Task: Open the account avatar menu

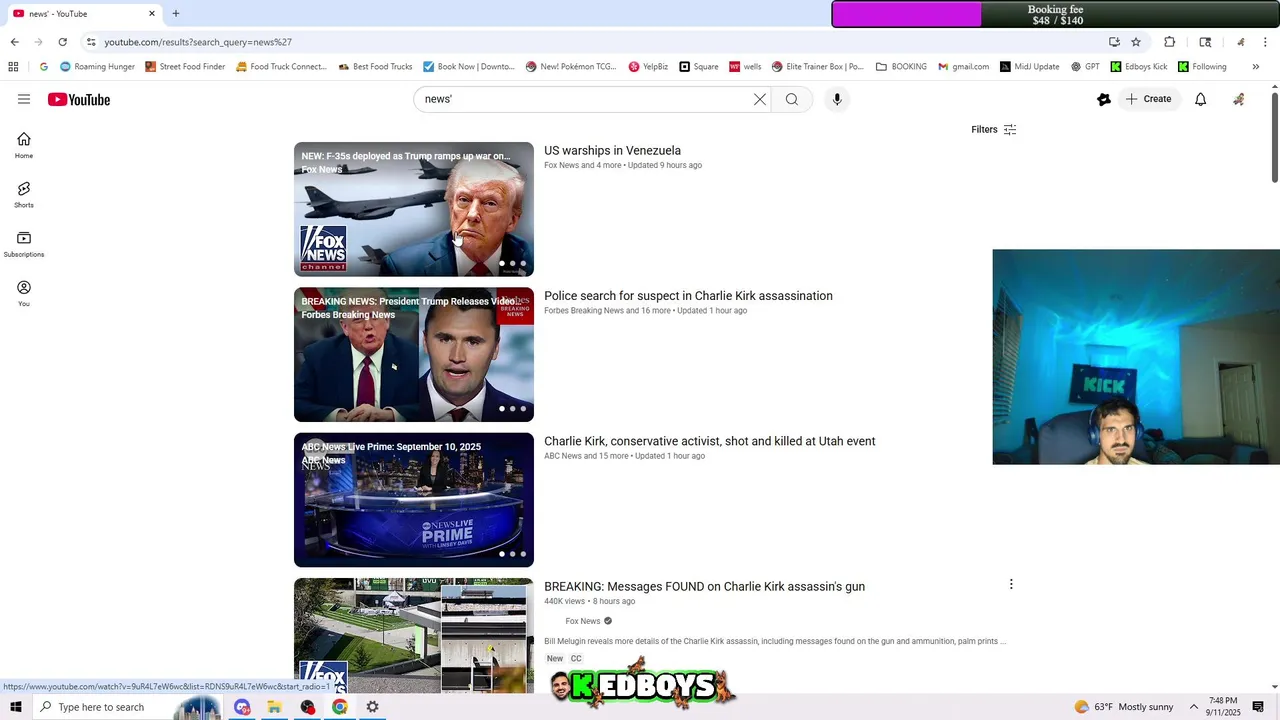Action: pyautogui.click(x=1239, y=99)
